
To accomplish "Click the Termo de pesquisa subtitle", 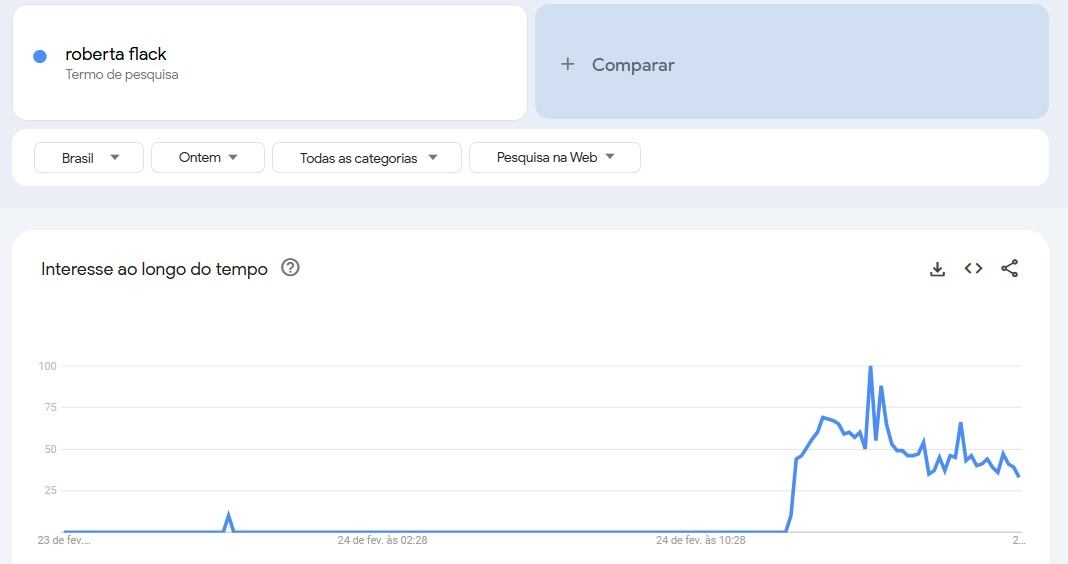I will pos(122,74).
